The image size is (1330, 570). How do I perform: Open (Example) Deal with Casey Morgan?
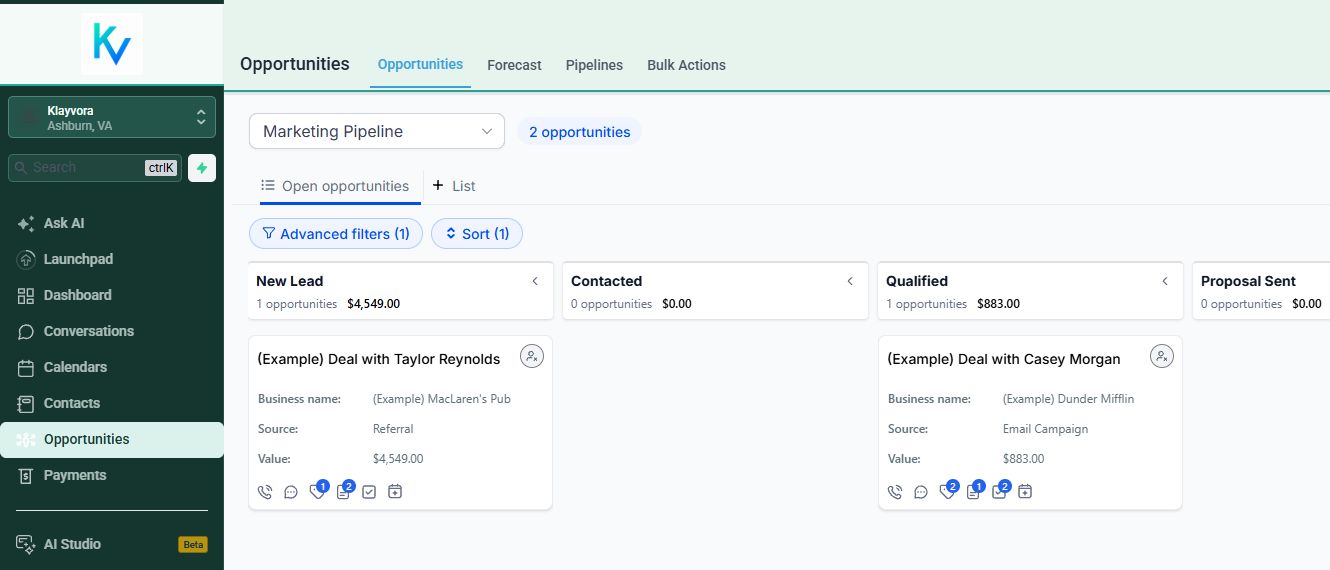pyautogui.click(x=1004, y=359)
